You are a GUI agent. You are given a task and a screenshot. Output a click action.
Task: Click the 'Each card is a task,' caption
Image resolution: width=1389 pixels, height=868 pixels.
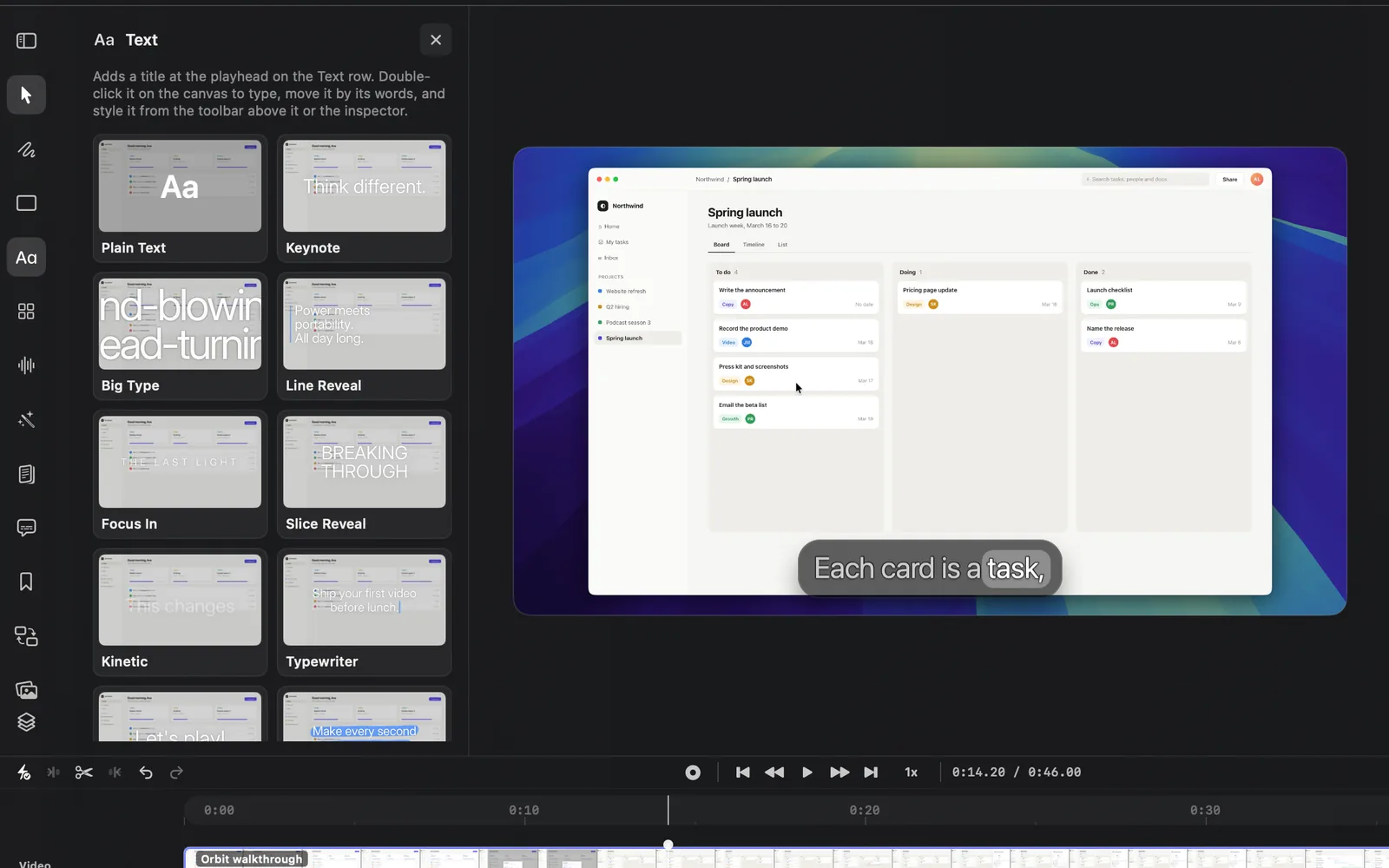coord(930,569)
